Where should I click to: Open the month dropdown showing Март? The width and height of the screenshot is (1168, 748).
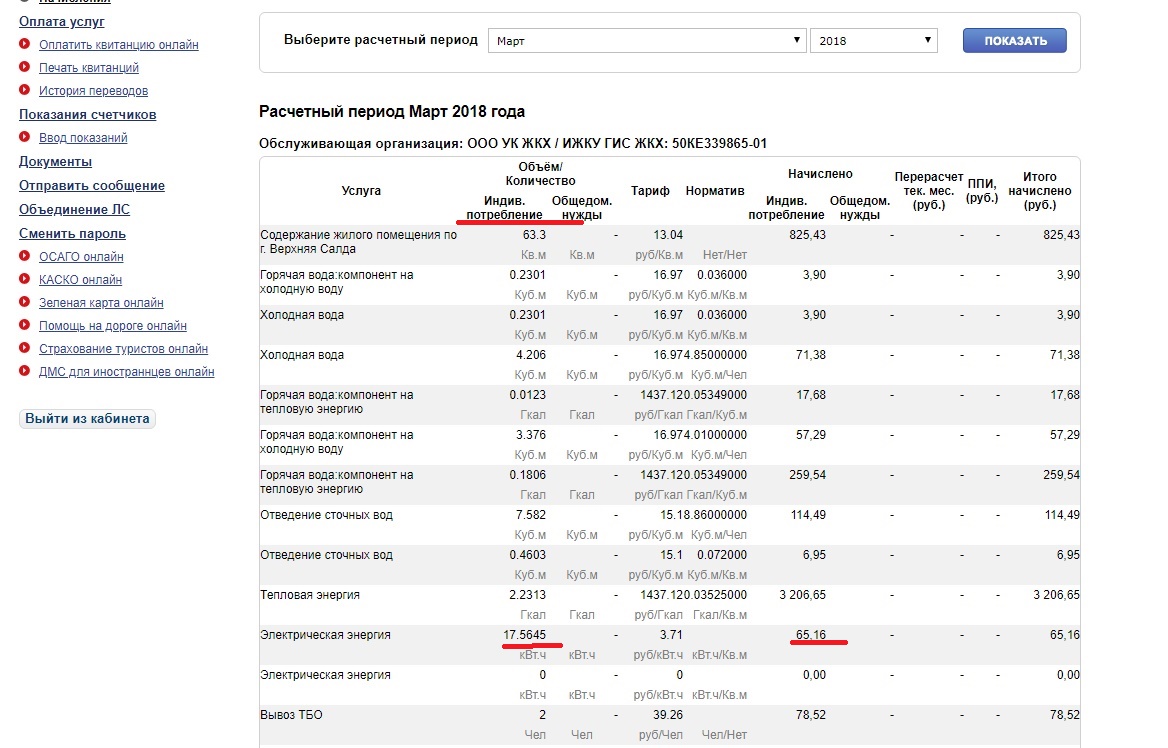[x=647, y=41]
